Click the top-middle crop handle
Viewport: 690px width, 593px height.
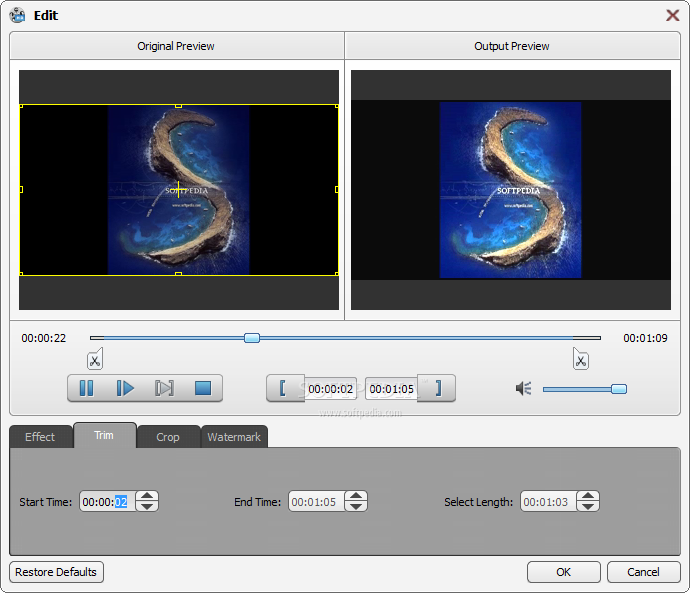[x=178, y=106]
